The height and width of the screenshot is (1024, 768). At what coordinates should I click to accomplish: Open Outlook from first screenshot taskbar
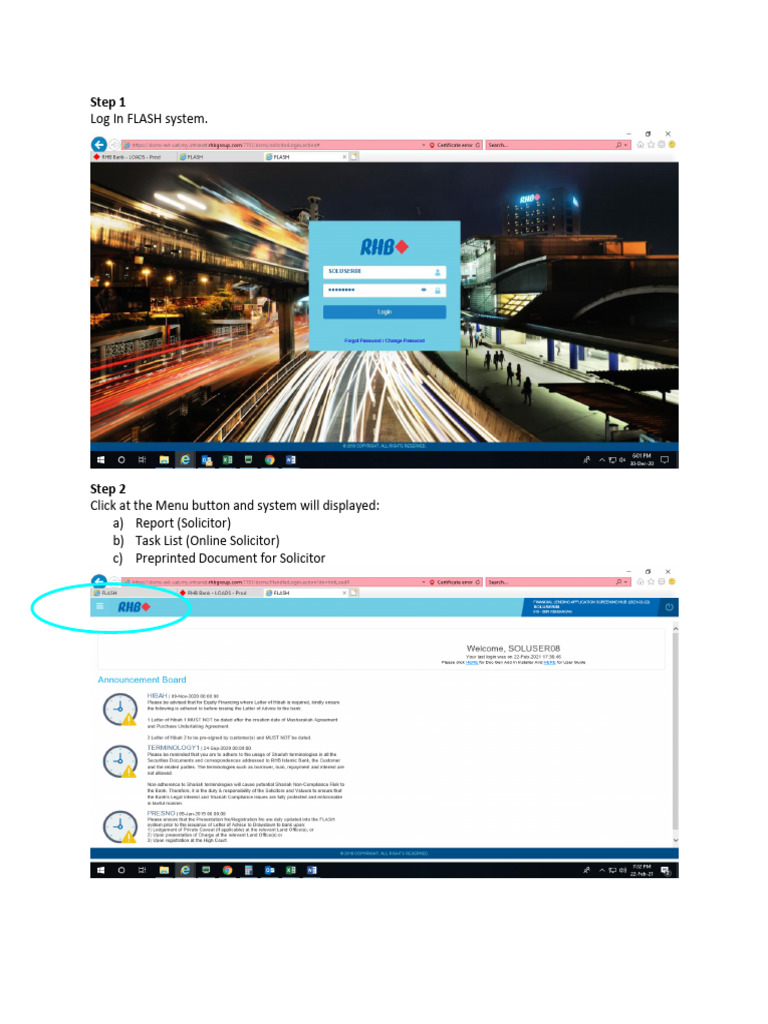206,460
